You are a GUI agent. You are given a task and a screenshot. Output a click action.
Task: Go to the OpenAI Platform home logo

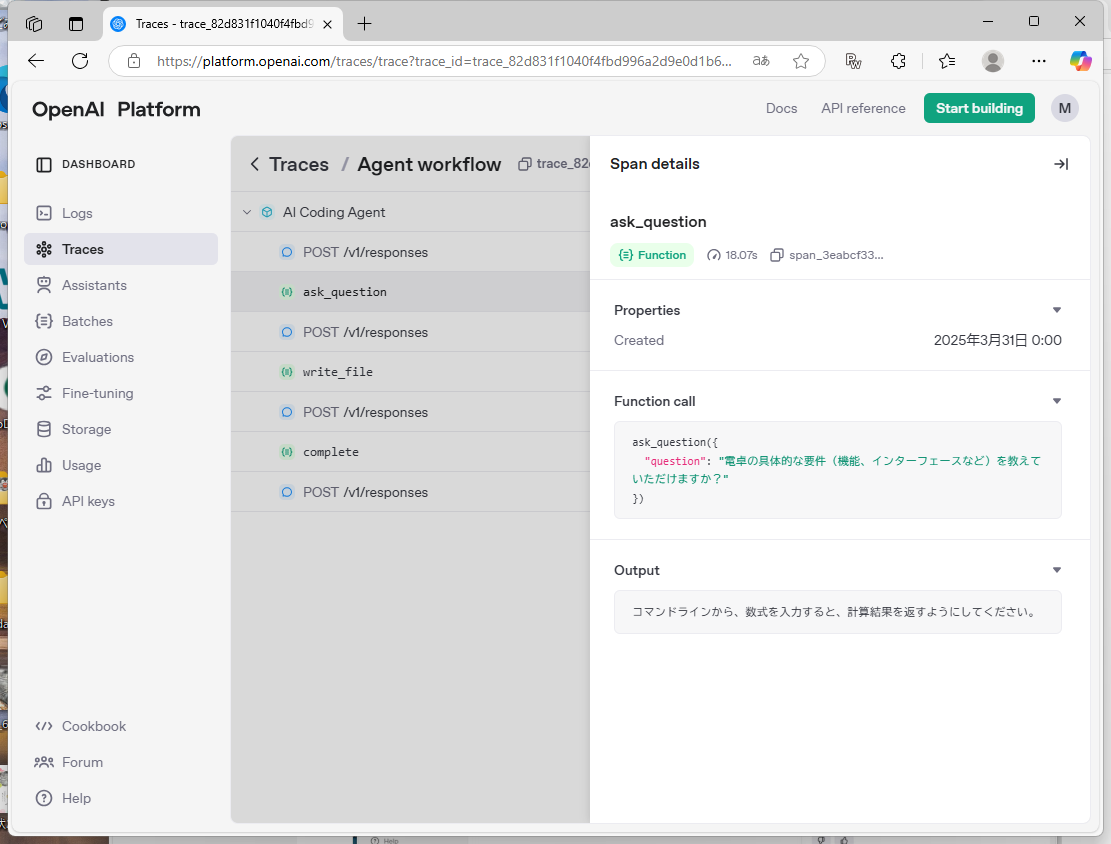pos(116,109)
